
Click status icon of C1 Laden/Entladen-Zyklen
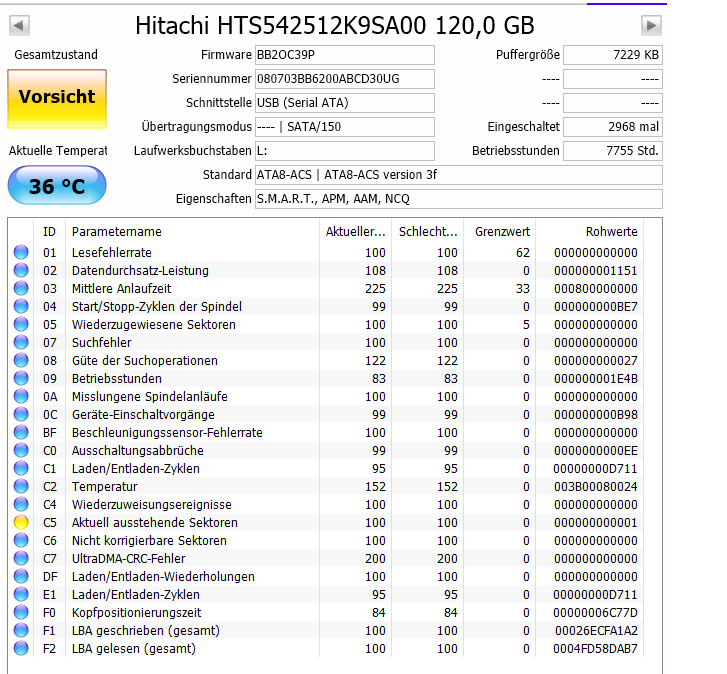[21, 468]
